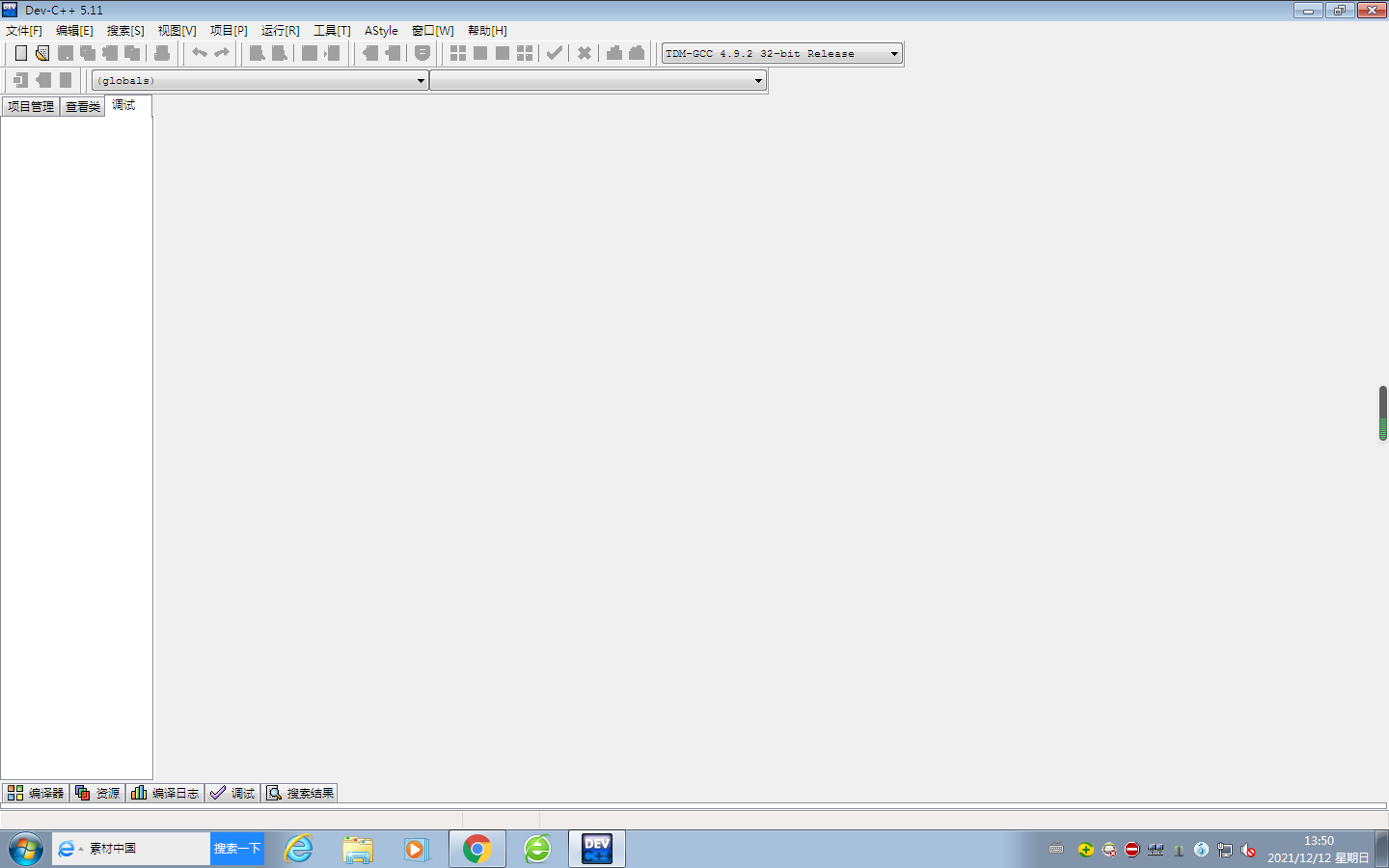Screen dimensions: 1389x868
Task: Click the muted volume icon in system tray
Action: tap(1248, 850)
